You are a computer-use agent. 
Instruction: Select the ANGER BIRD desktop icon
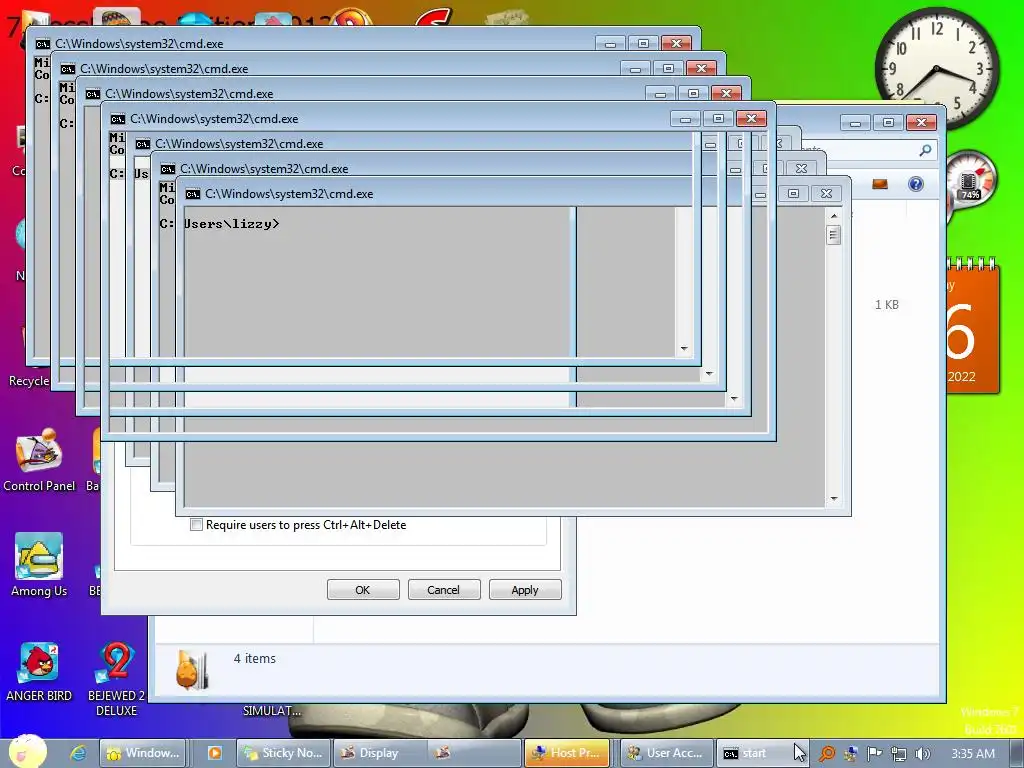point(39,671)
